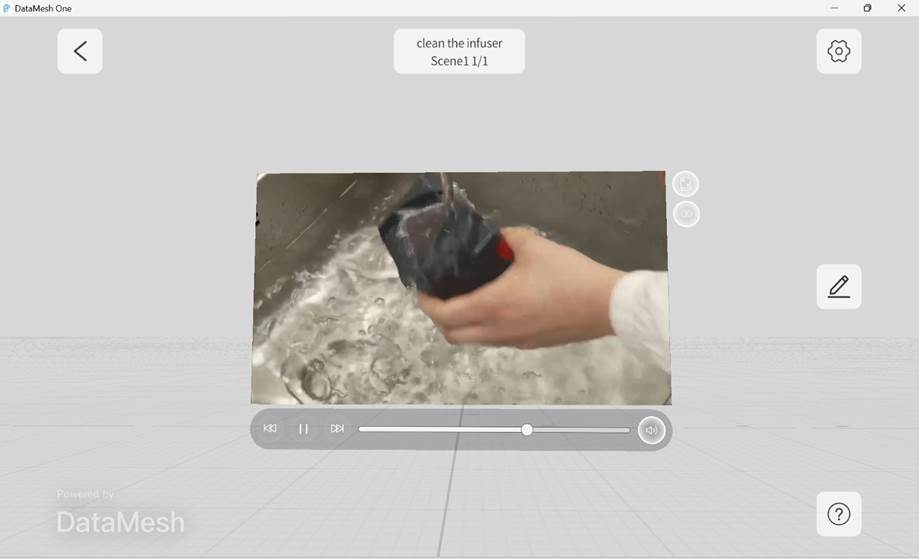Click the pencil edit button
The height and width of the screenshot is (559, 919).
click(838, 287)
